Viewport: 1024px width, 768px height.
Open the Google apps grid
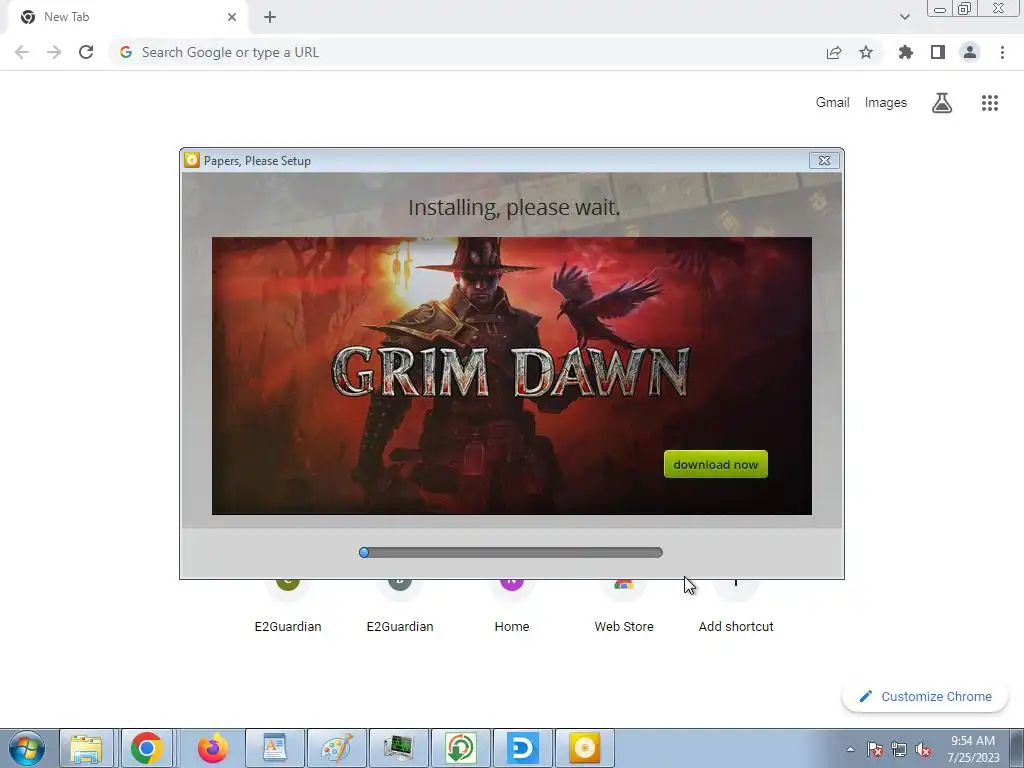tap(990, 103)
